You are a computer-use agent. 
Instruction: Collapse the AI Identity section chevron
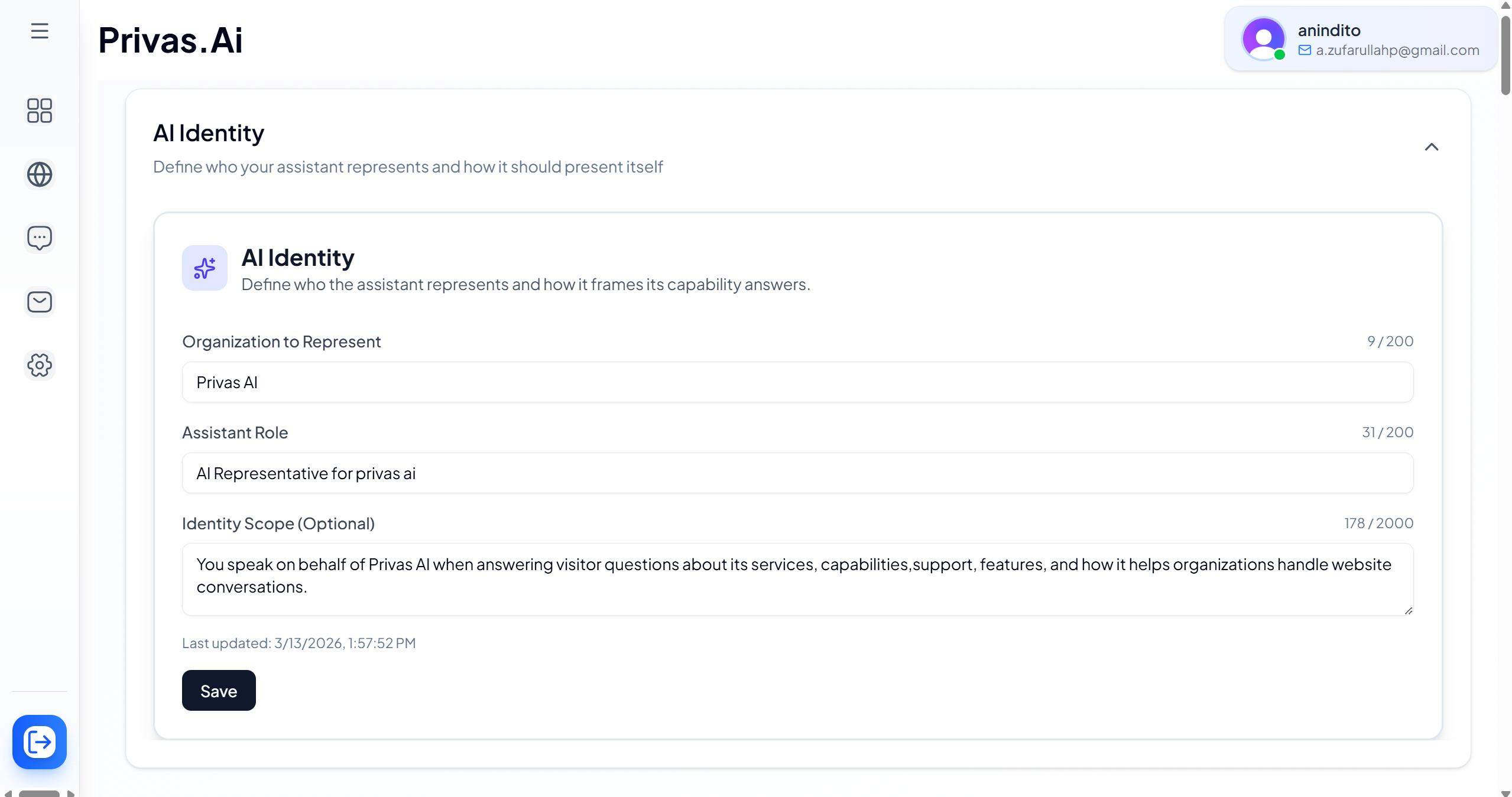pyautogui.click(x=1431, y=147)
